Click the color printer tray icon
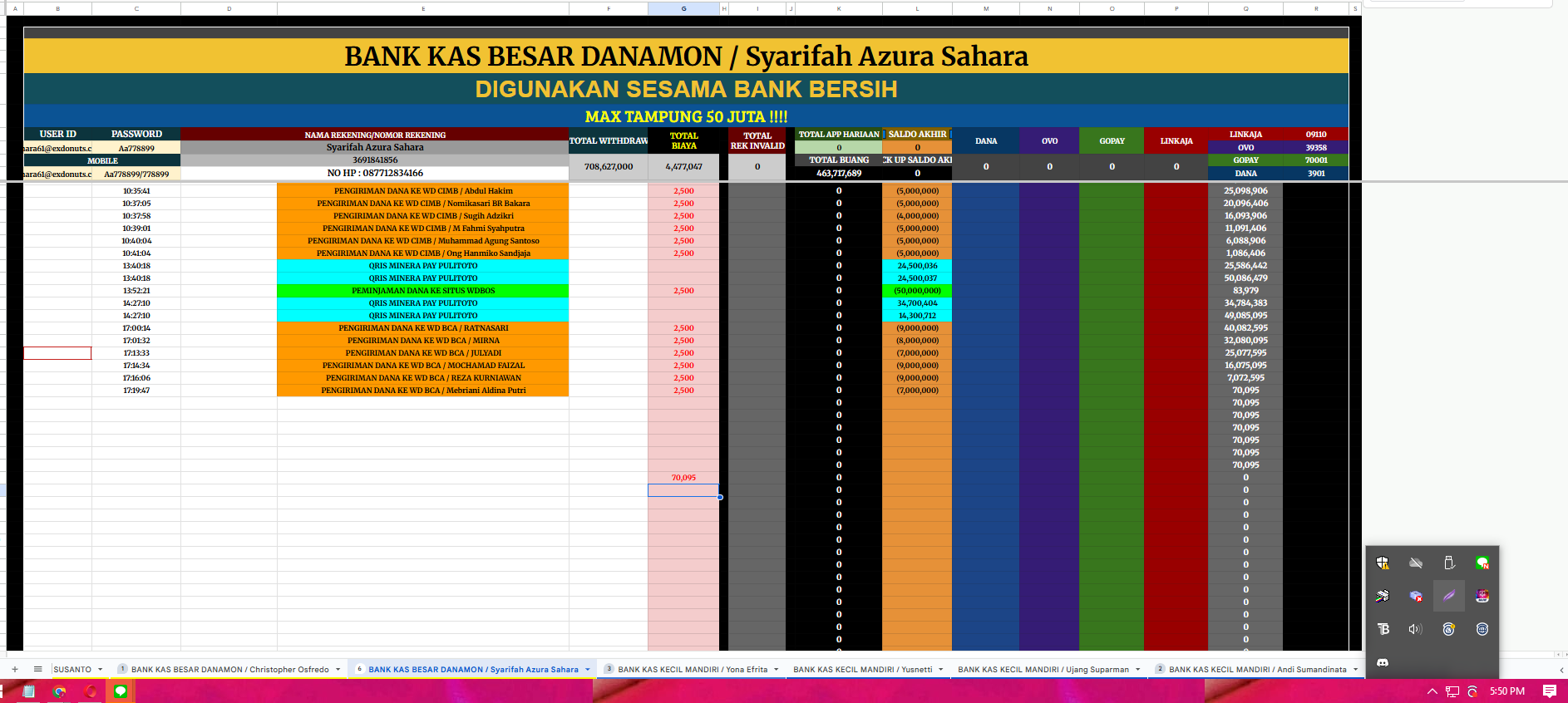 1383,596
